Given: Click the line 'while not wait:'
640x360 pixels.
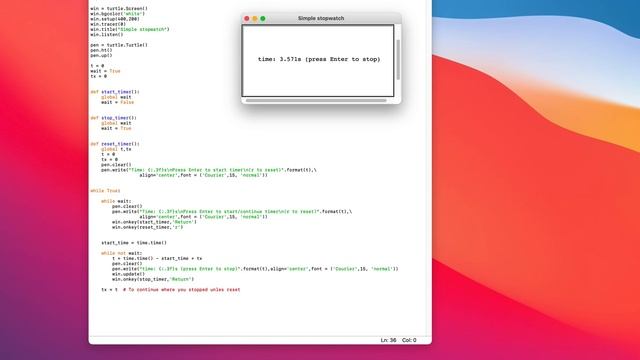Looking at the screenshot, I should (x=122, y=253).
